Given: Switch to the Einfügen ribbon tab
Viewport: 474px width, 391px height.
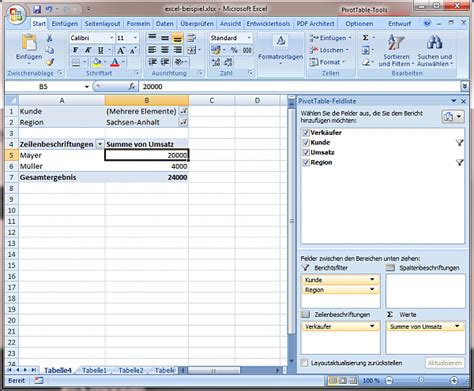Looking at the screenshot, I should coord(65,24).
